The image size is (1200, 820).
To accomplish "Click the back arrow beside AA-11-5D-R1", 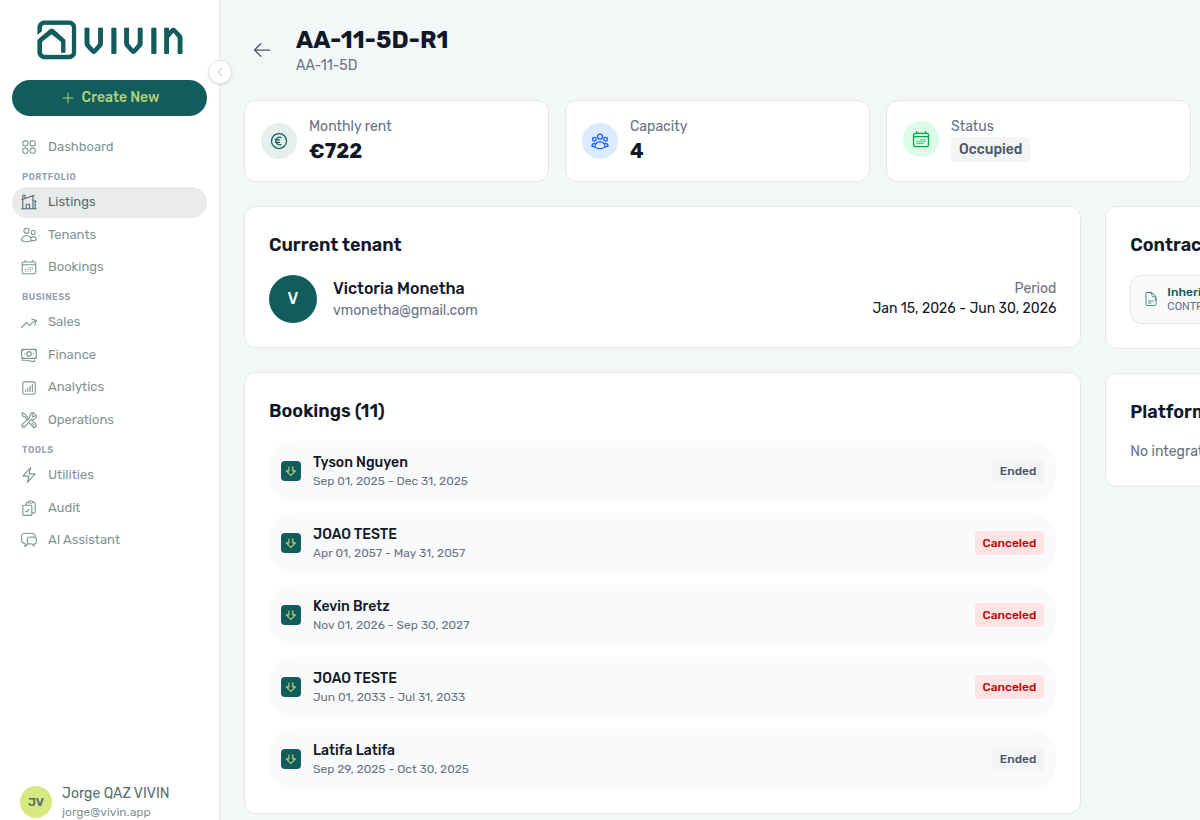I will click(x=262, y=50).
